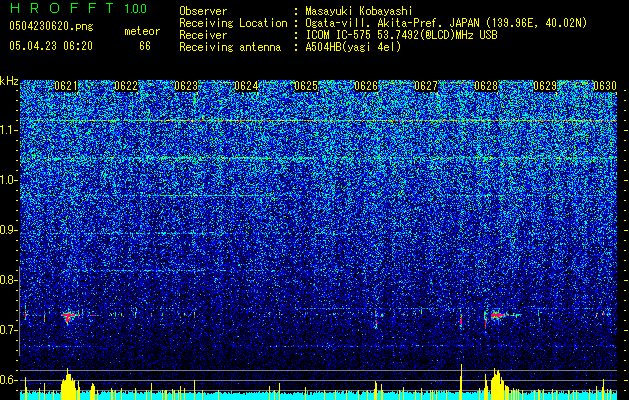Click time marker 0623
The image size is (629, 400).
click(x=186, y=86)
